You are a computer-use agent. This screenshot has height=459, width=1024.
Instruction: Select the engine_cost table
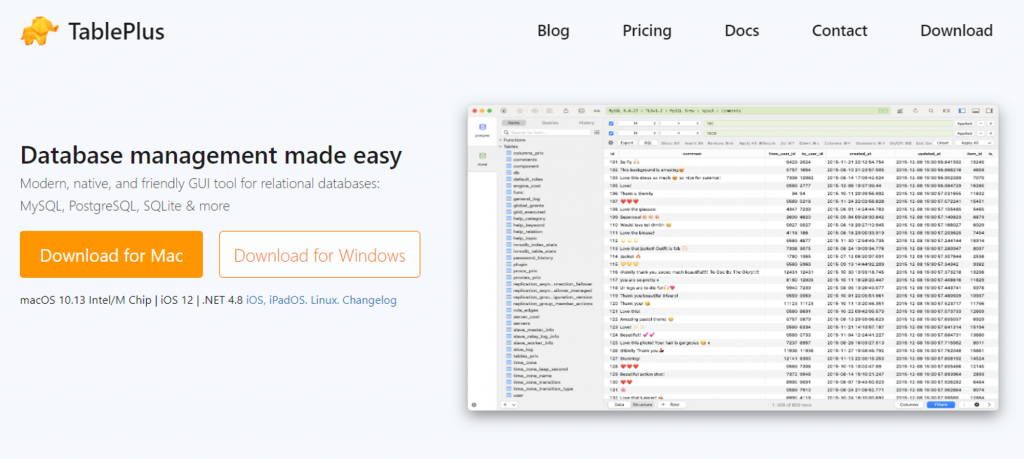pos(523,185)
